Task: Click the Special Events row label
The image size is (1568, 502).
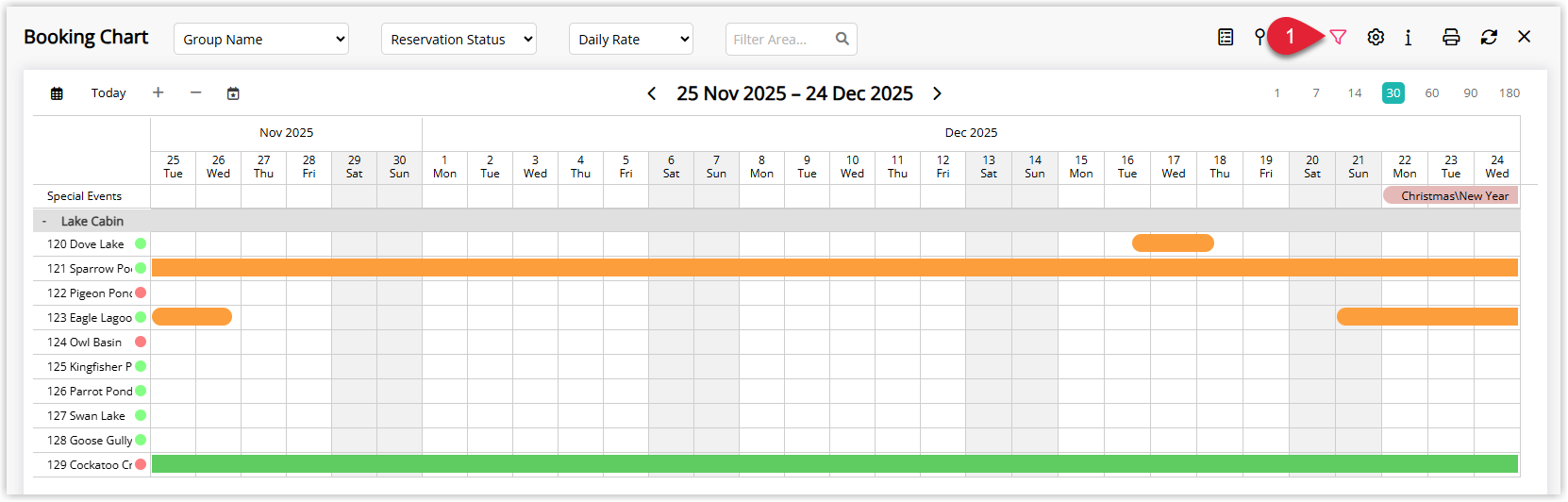Action: 85,196
